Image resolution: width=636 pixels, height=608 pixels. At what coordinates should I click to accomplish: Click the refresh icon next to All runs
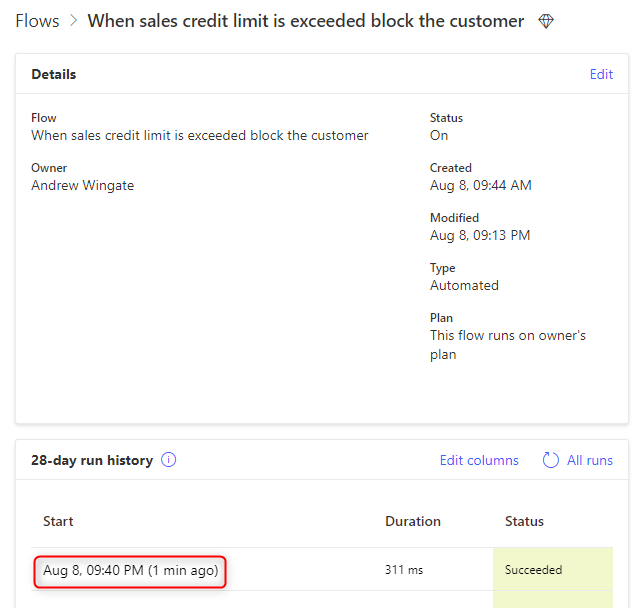pyautogui.click(x=550, y=460)
